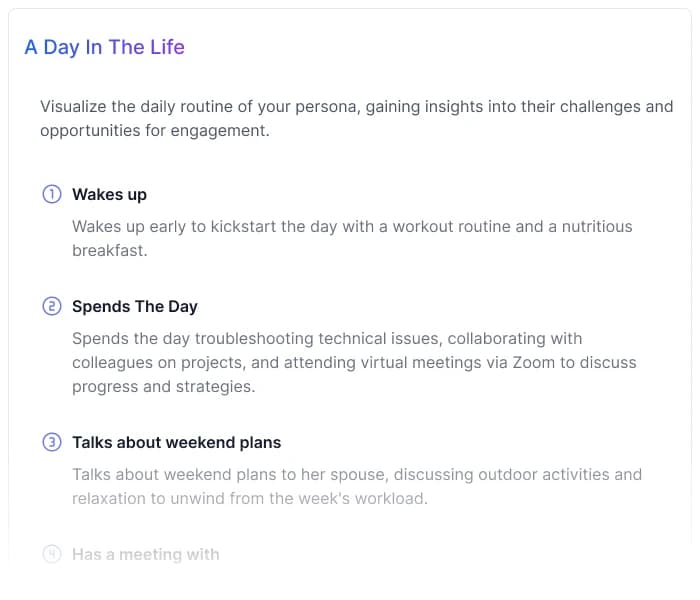Click the word "Zoom" in step two

[x=533, y=362]
